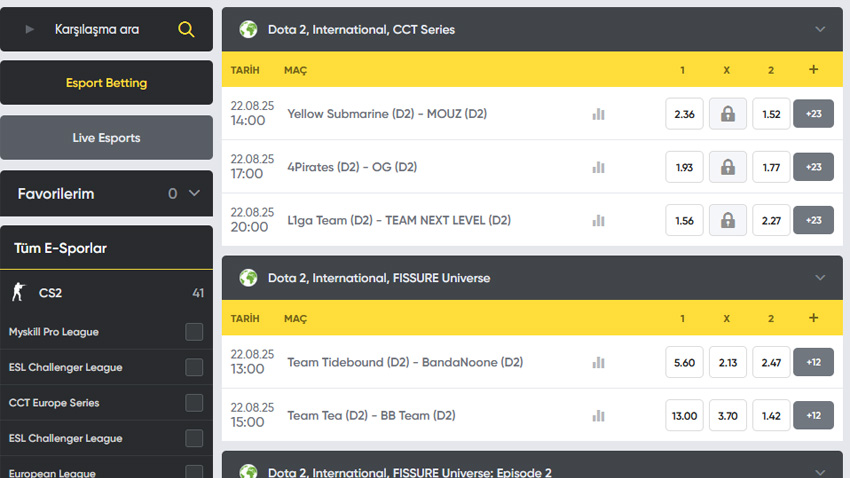Switch to Live Esports tab
The image size is (850, 478).
click(106, 138)
